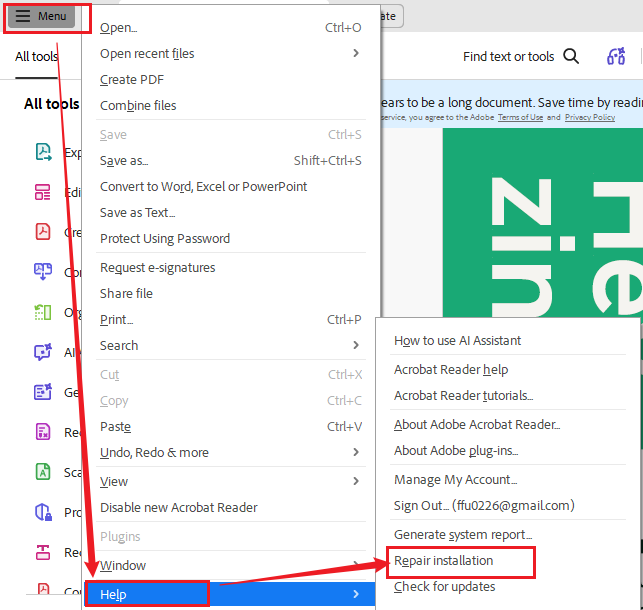Expand the View submenu arrow

click(x=356, y=481)
